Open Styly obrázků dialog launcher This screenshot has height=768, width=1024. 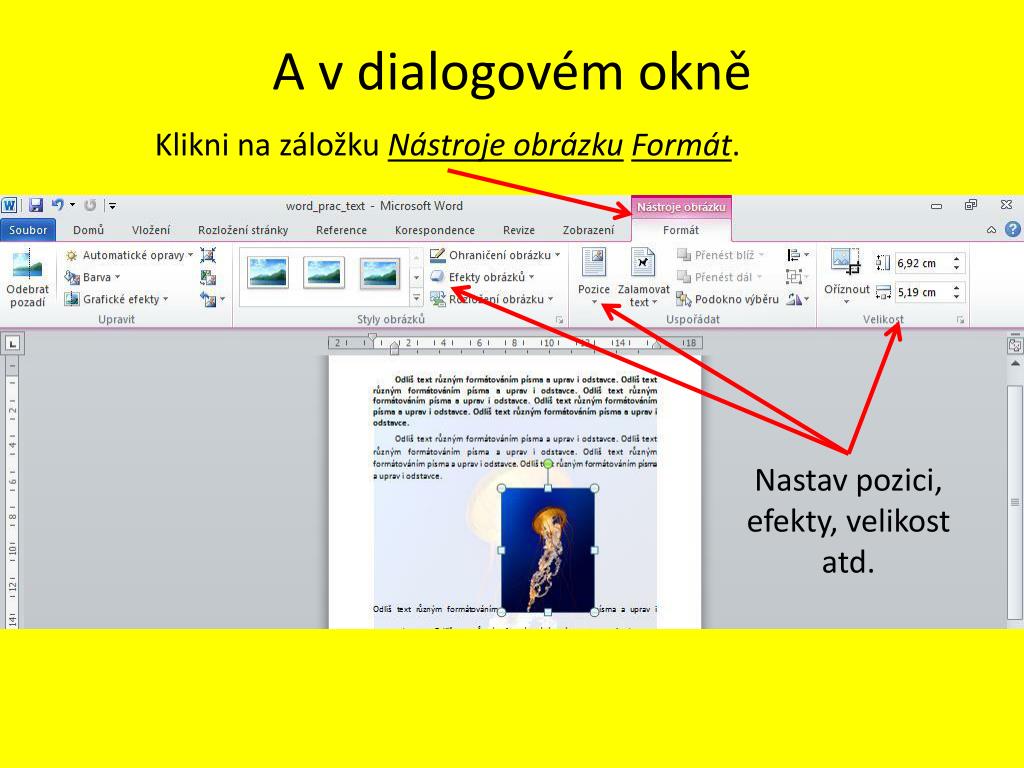(559, 320)
